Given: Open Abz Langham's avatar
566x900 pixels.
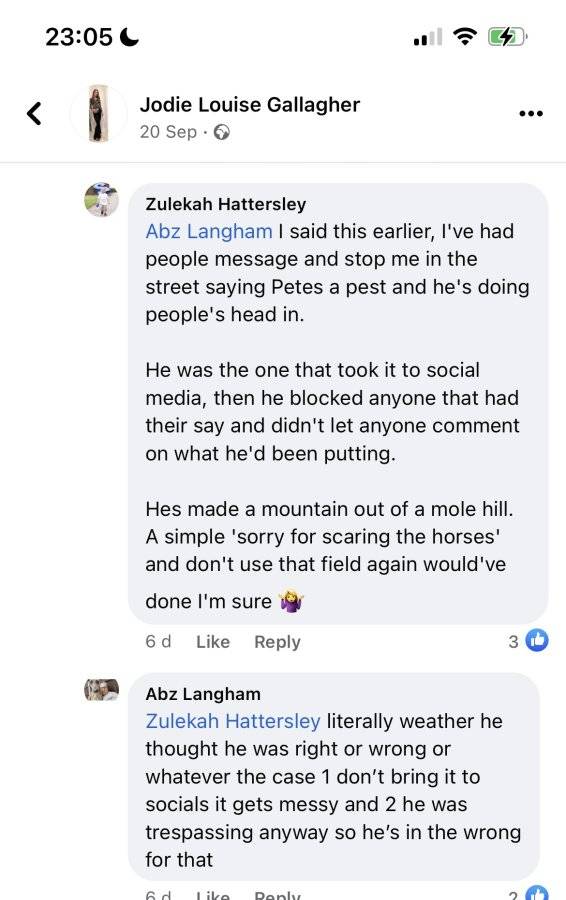Looking at the screenshot, I should 102,690.
